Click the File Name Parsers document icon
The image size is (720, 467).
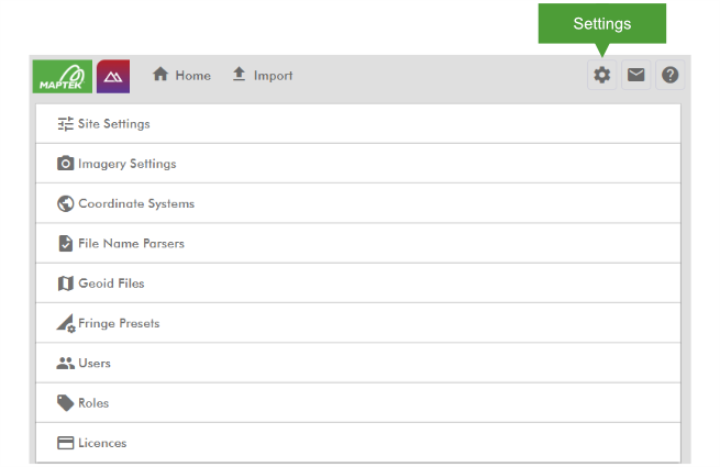[x=66, y=244]
